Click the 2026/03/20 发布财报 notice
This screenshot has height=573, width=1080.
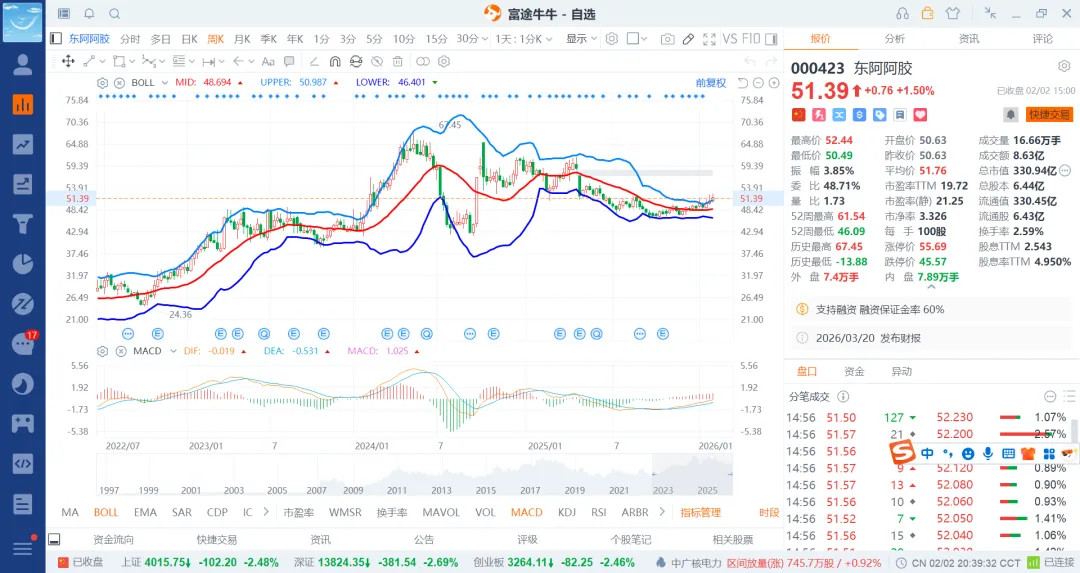click(x=932, y=338)
